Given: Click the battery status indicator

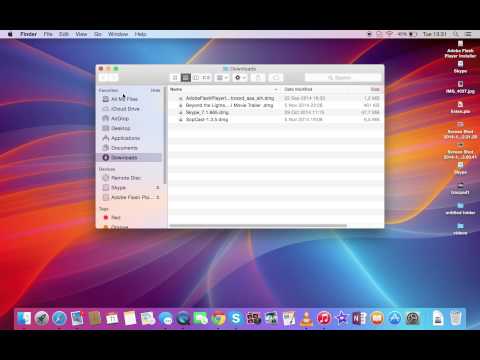Looking at the screenshot, I should [x=407, y=34].
